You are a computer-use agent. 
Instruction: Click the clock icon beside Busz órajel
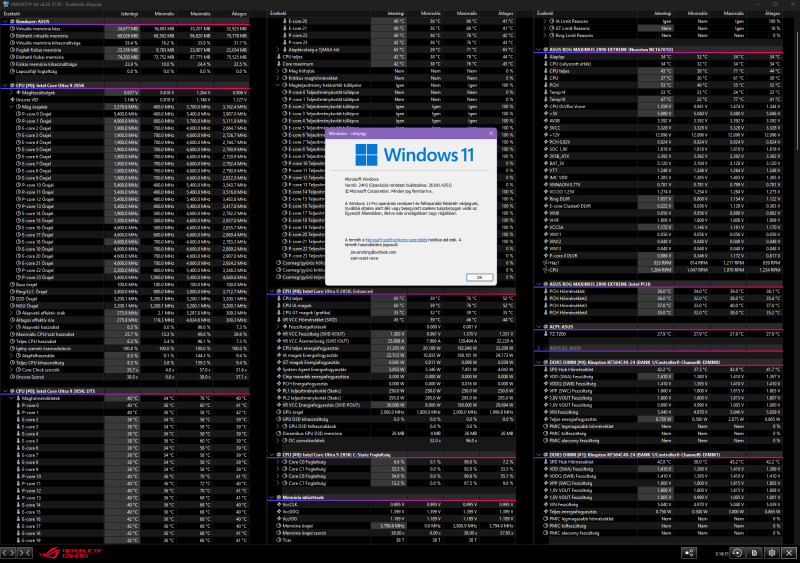[12, 284]
